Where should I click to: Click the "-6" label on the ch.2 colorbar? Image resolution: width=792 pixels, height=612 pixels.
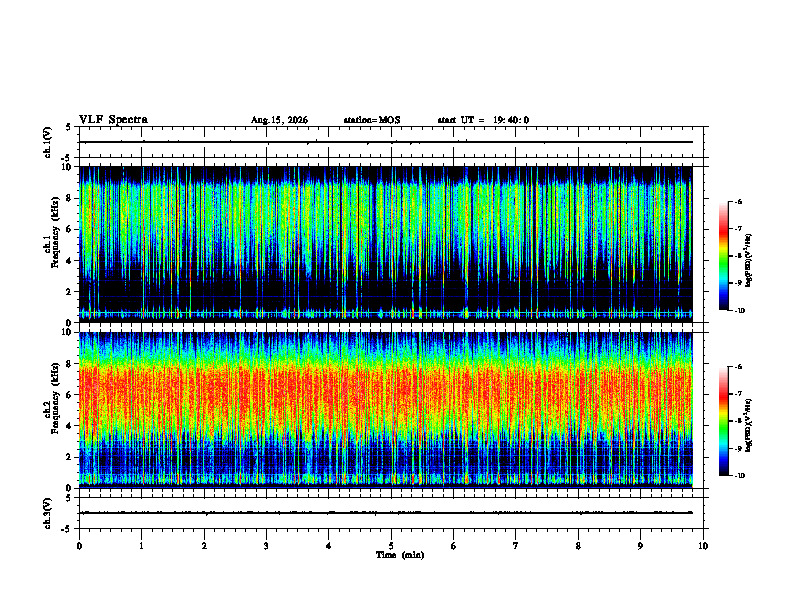(739, 367)
